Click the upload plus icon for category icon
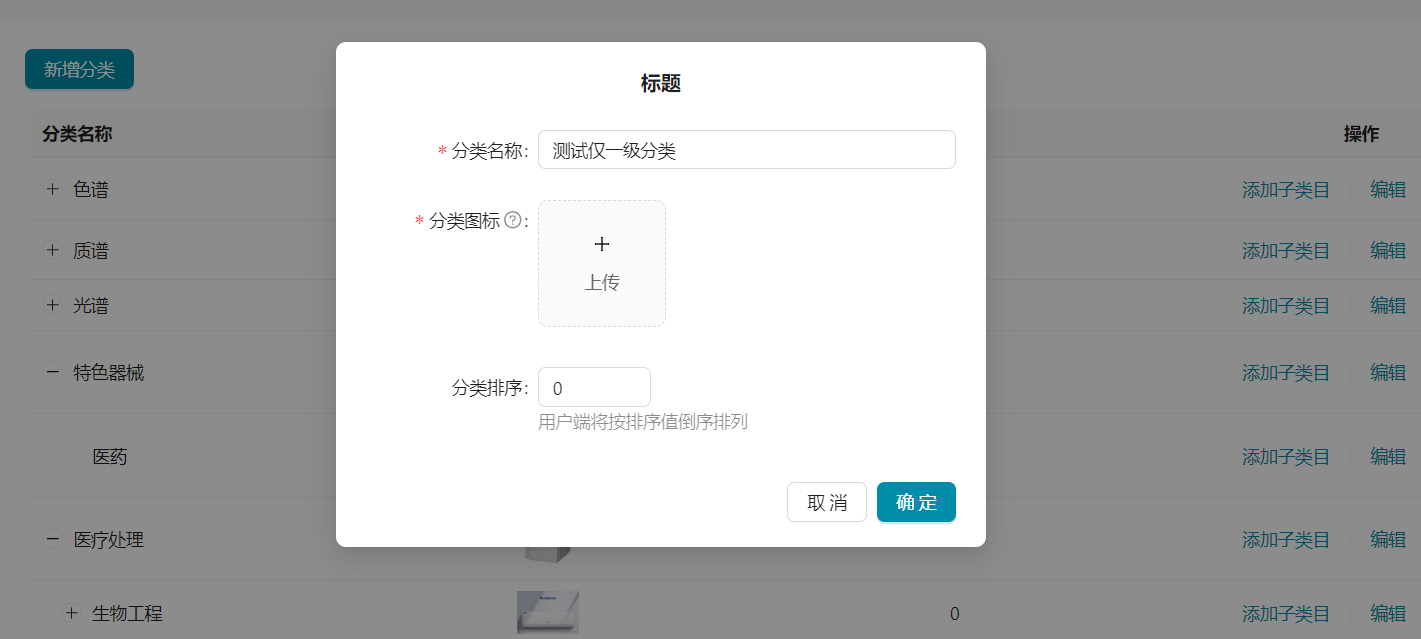The width and height of the screenshot is (1421, 639). pos(601,243)
